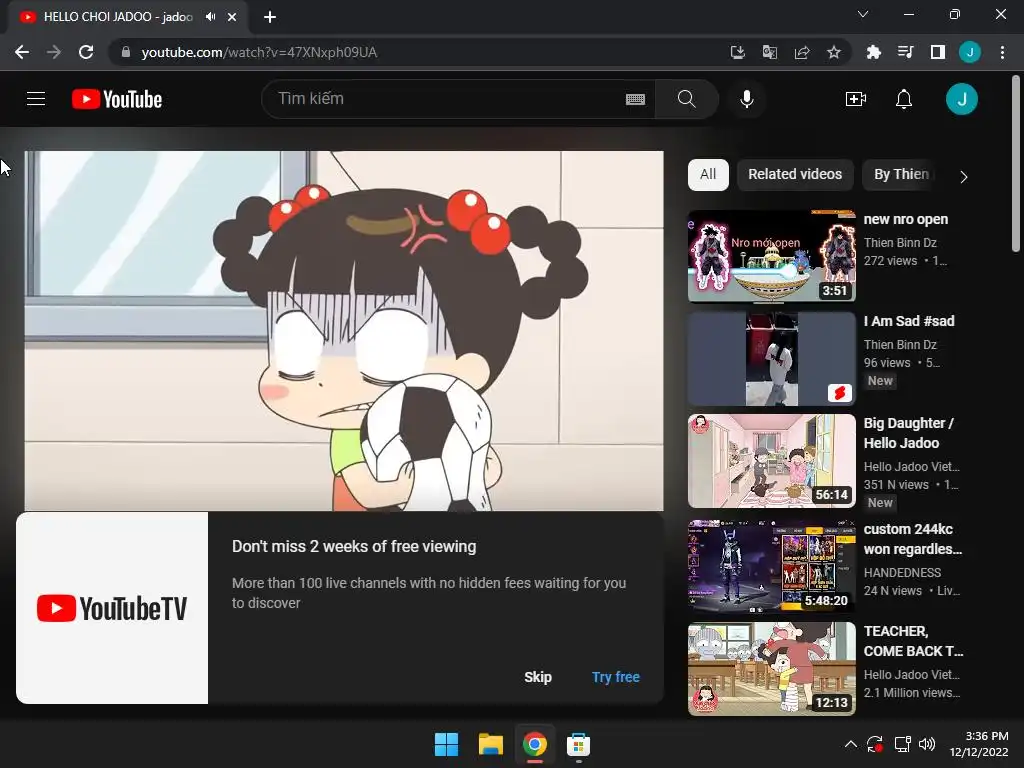The height and width of the screenshot is (768, 1024).
Task: Reload the page
Action: tap(86, 52)
